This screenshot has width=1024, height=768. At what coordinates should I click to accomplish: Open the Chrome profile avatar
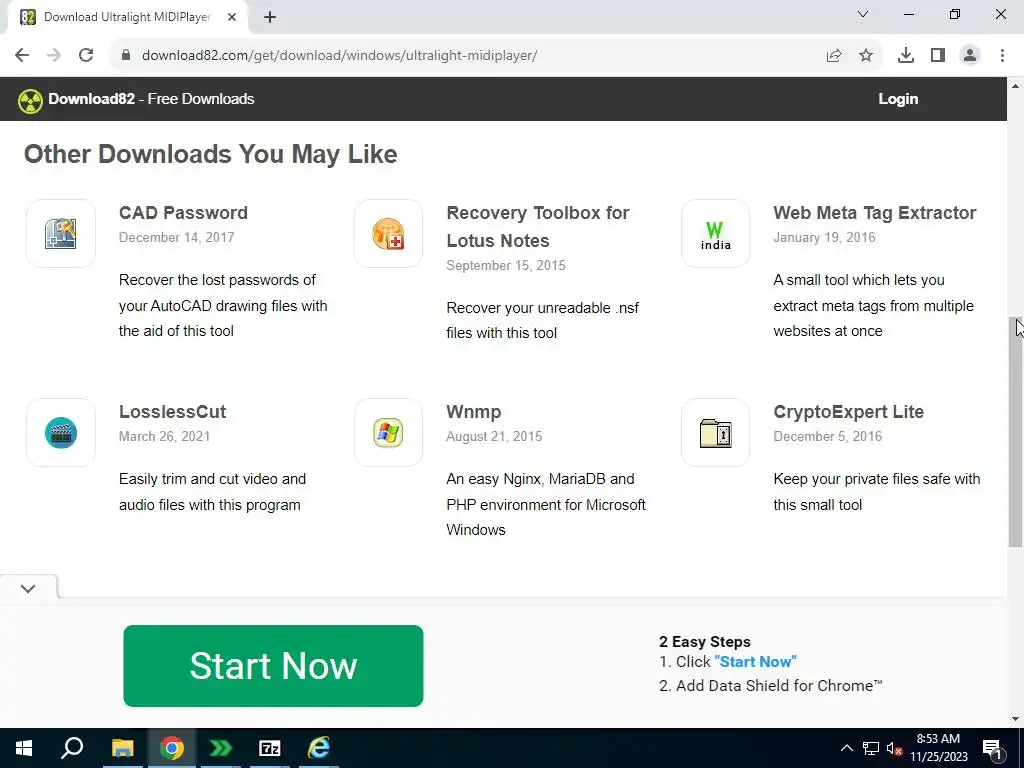(970, 56)
